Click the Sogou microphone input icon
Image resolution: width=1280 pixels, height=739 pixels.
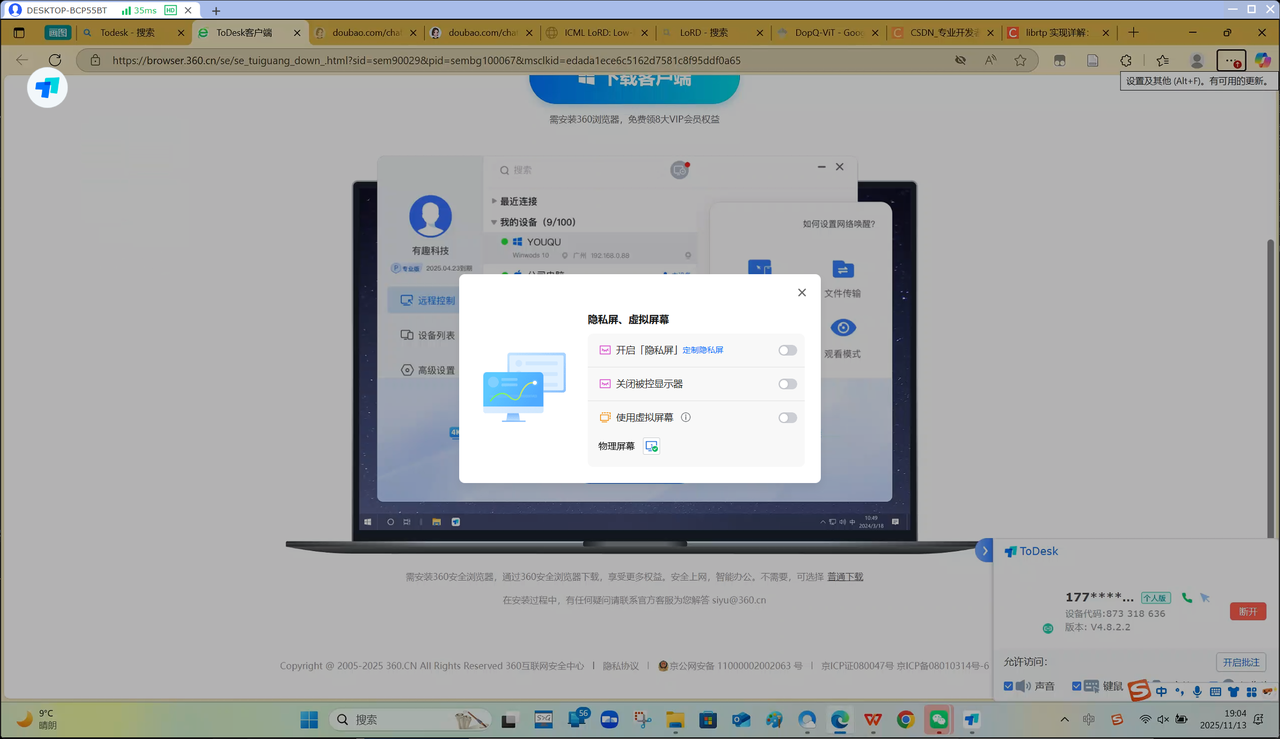[1197, 692]
